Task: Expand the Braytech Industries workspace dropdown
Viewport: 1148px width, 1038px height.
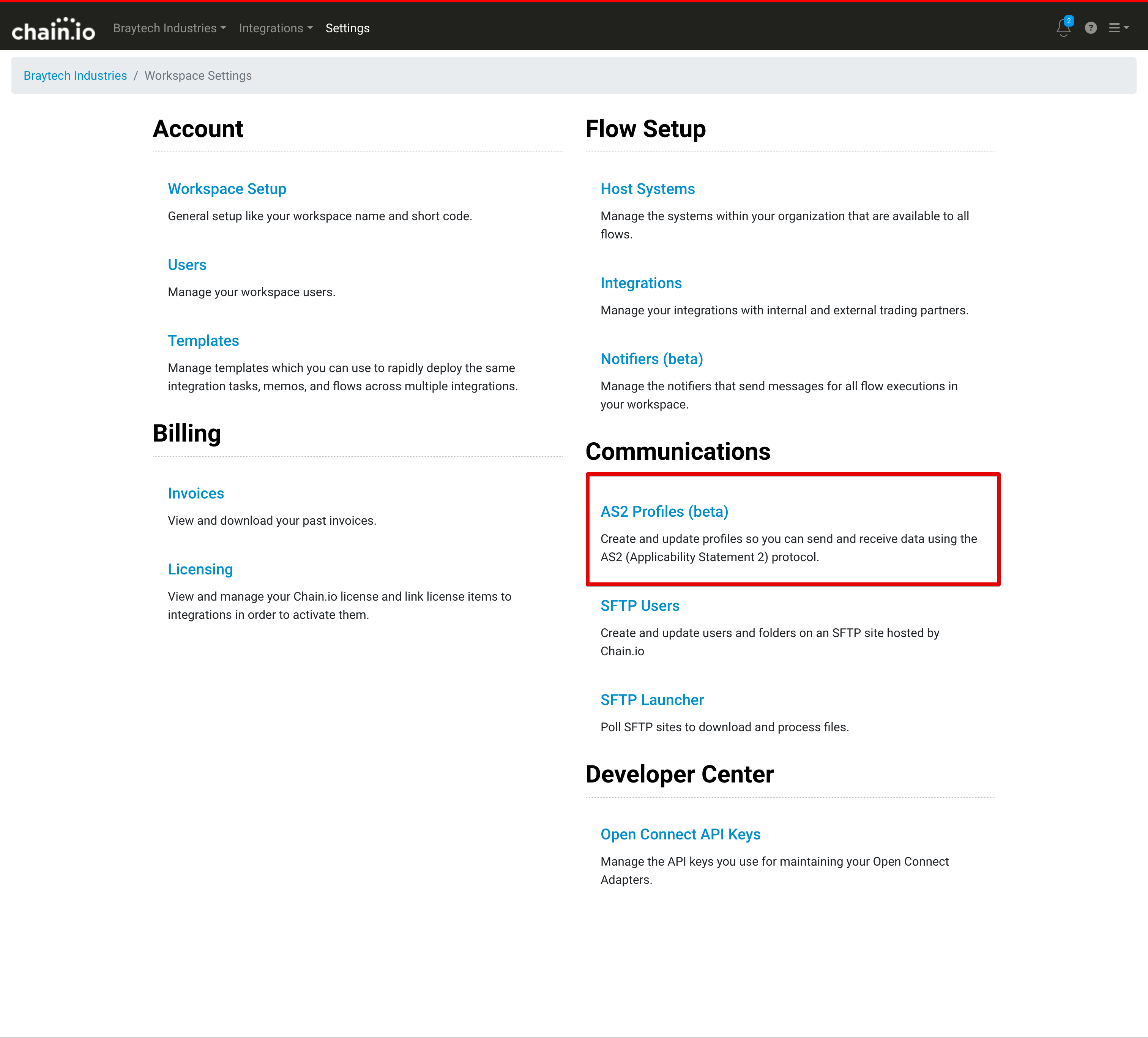Action: pyautogui.click(x=170, y=28)
